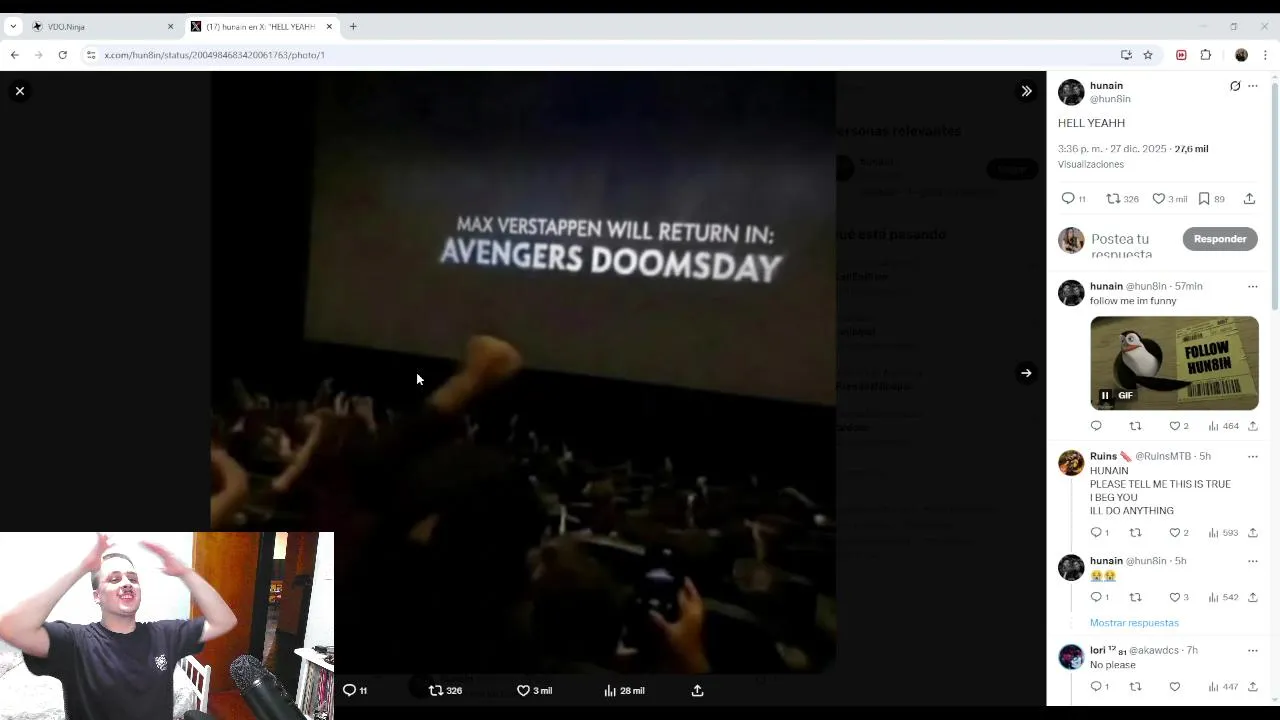Viewport: 1280px width, 720px height.
Task: Repost hunain's crying emoji comment
Action: click(x=1135, y=597)
